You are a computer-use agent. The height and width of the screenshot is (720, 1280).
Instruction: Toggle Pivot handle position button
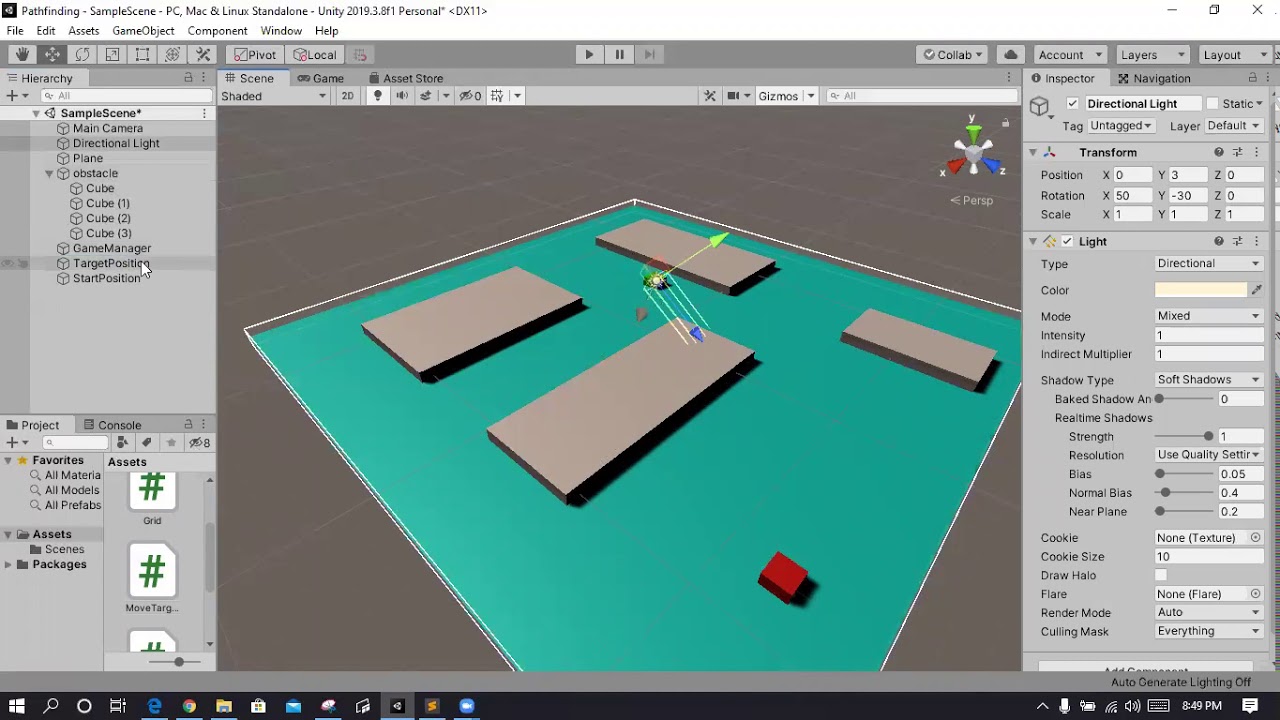(254, 55)
